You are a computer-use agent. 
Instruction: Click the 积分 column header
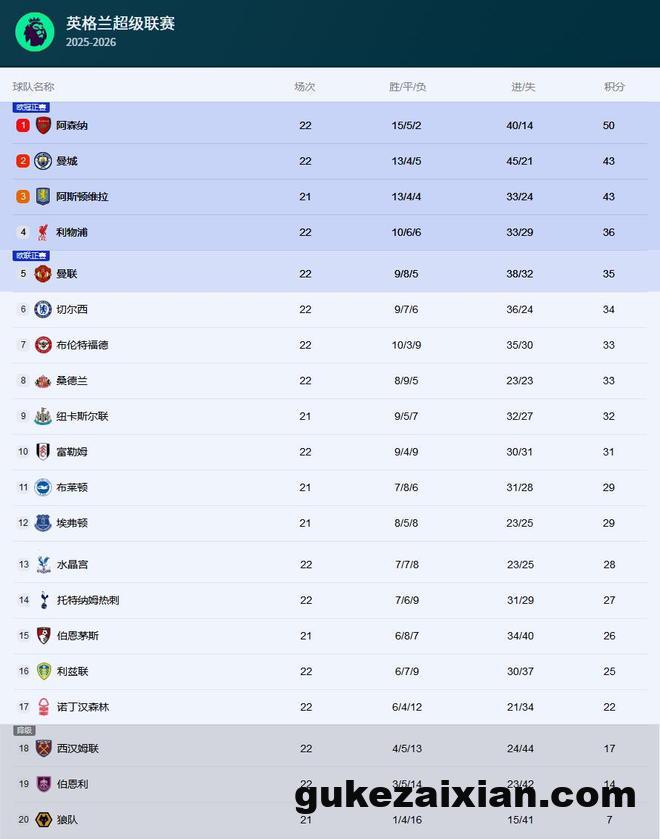(x=614, y=87)
